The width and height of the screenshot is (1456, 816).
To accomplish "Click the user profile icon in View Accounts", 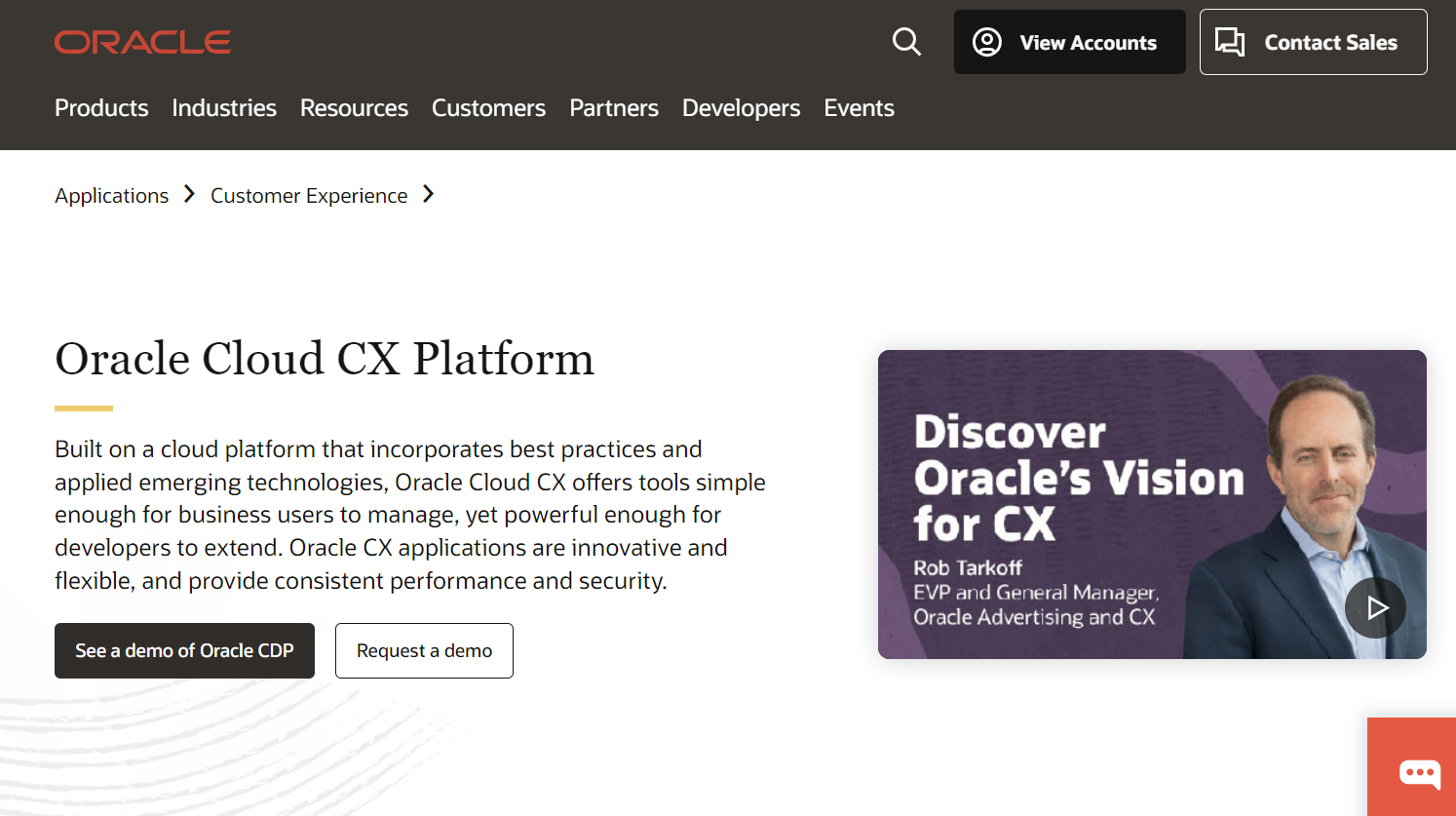I will point(987,42).
